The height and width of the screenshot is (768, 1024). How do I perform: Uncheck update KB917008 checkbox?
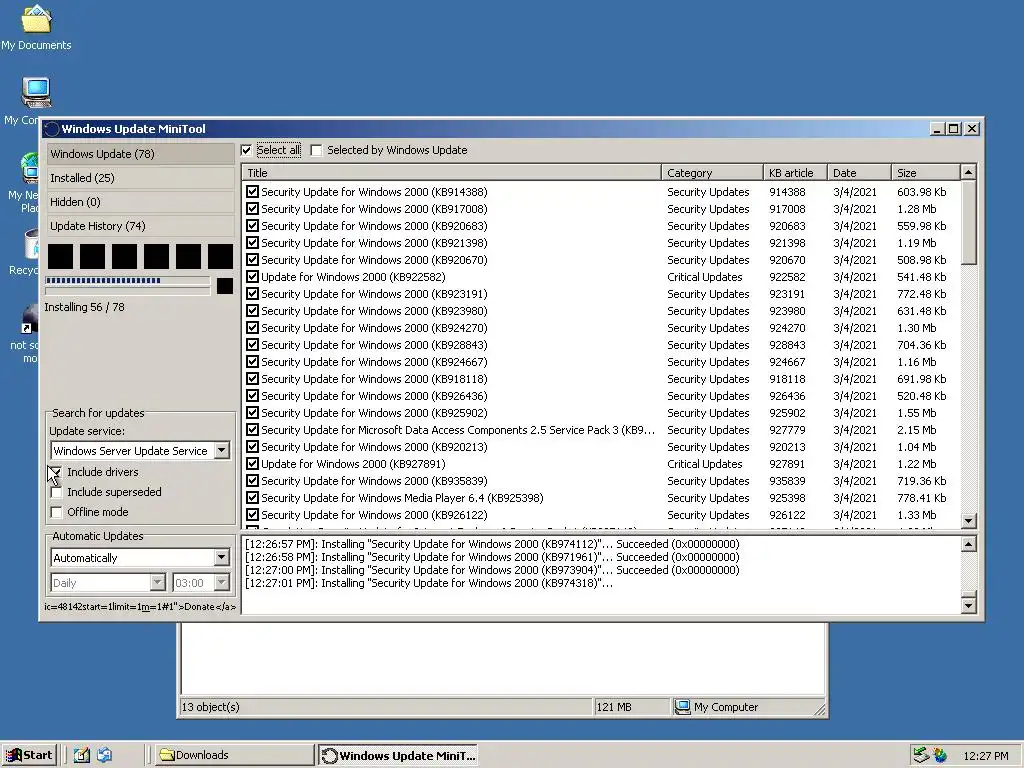[253, 209]
